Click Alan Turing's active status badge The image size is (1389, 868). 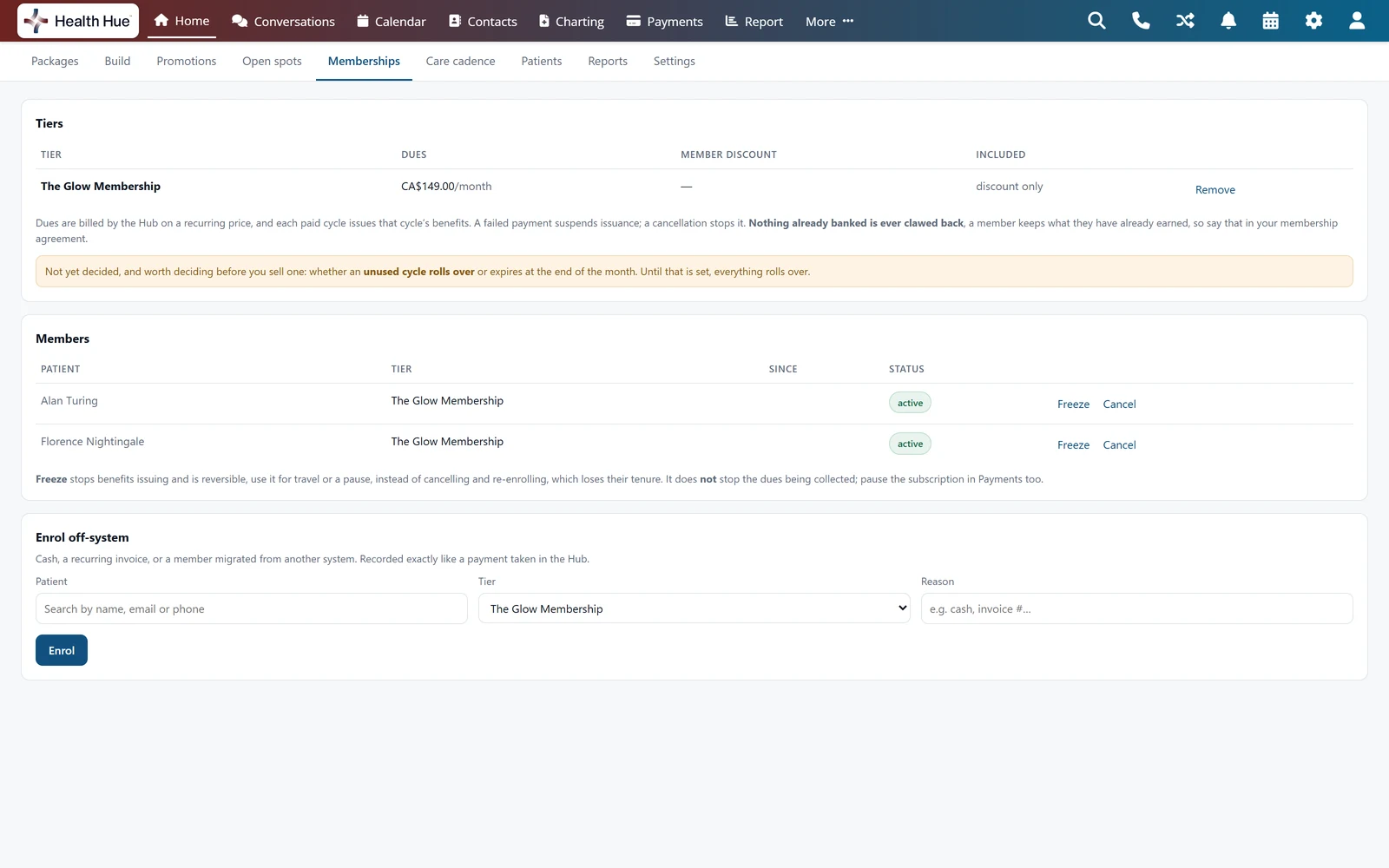coord(910,403)
